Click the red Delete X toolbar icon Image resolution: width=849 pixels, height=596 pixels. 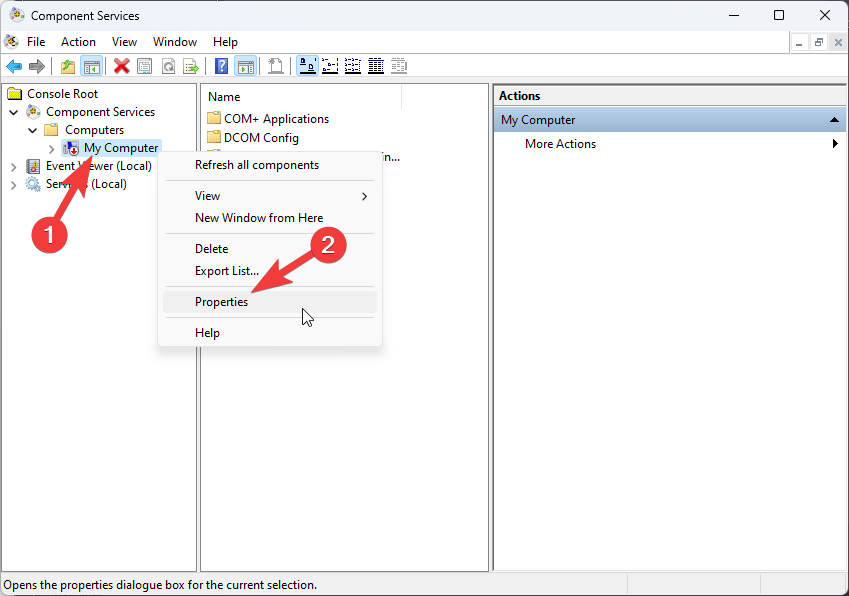pos(121,66)
